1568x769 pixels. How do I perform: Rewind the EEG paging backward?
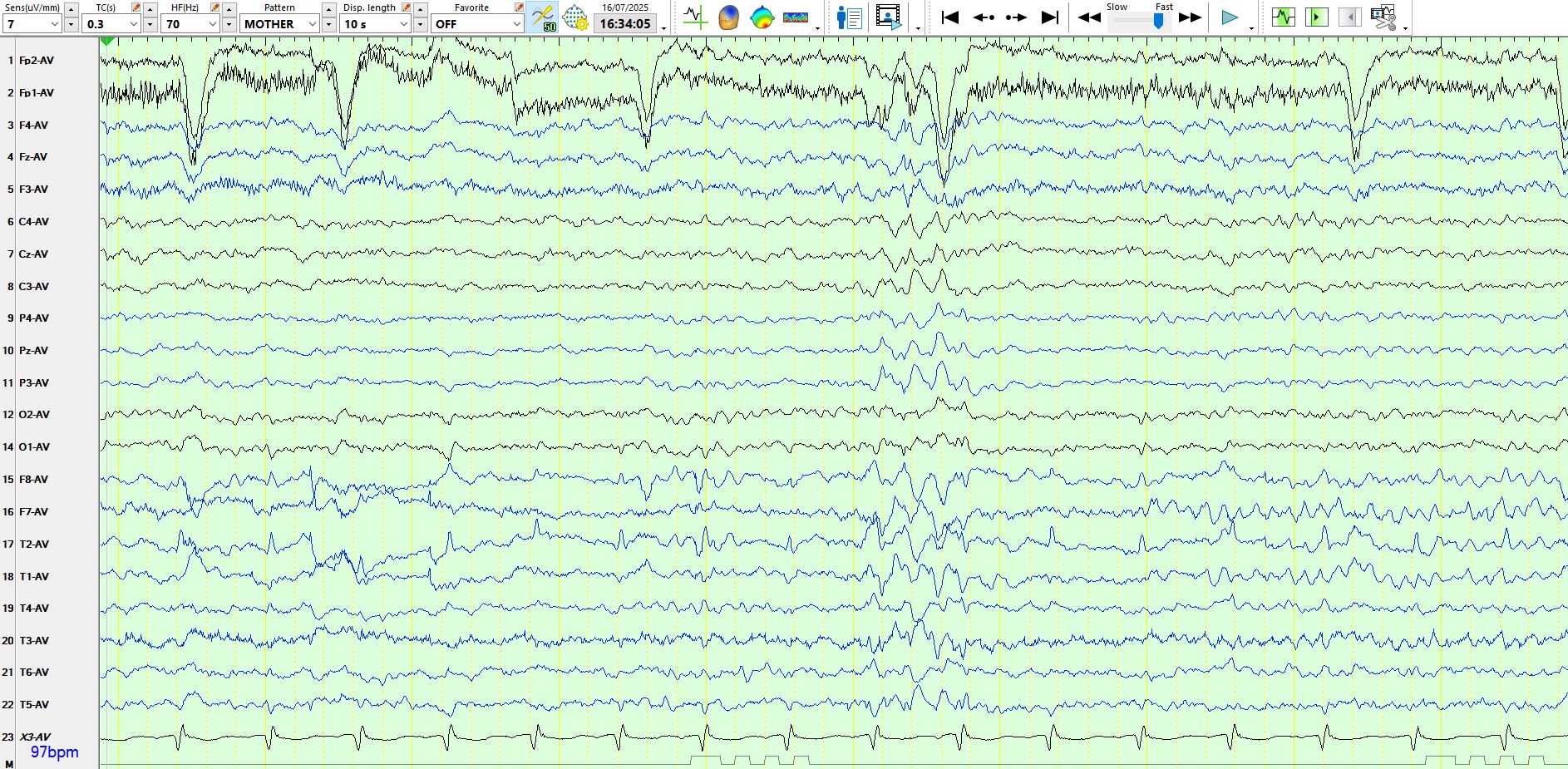click(1089, 17)
